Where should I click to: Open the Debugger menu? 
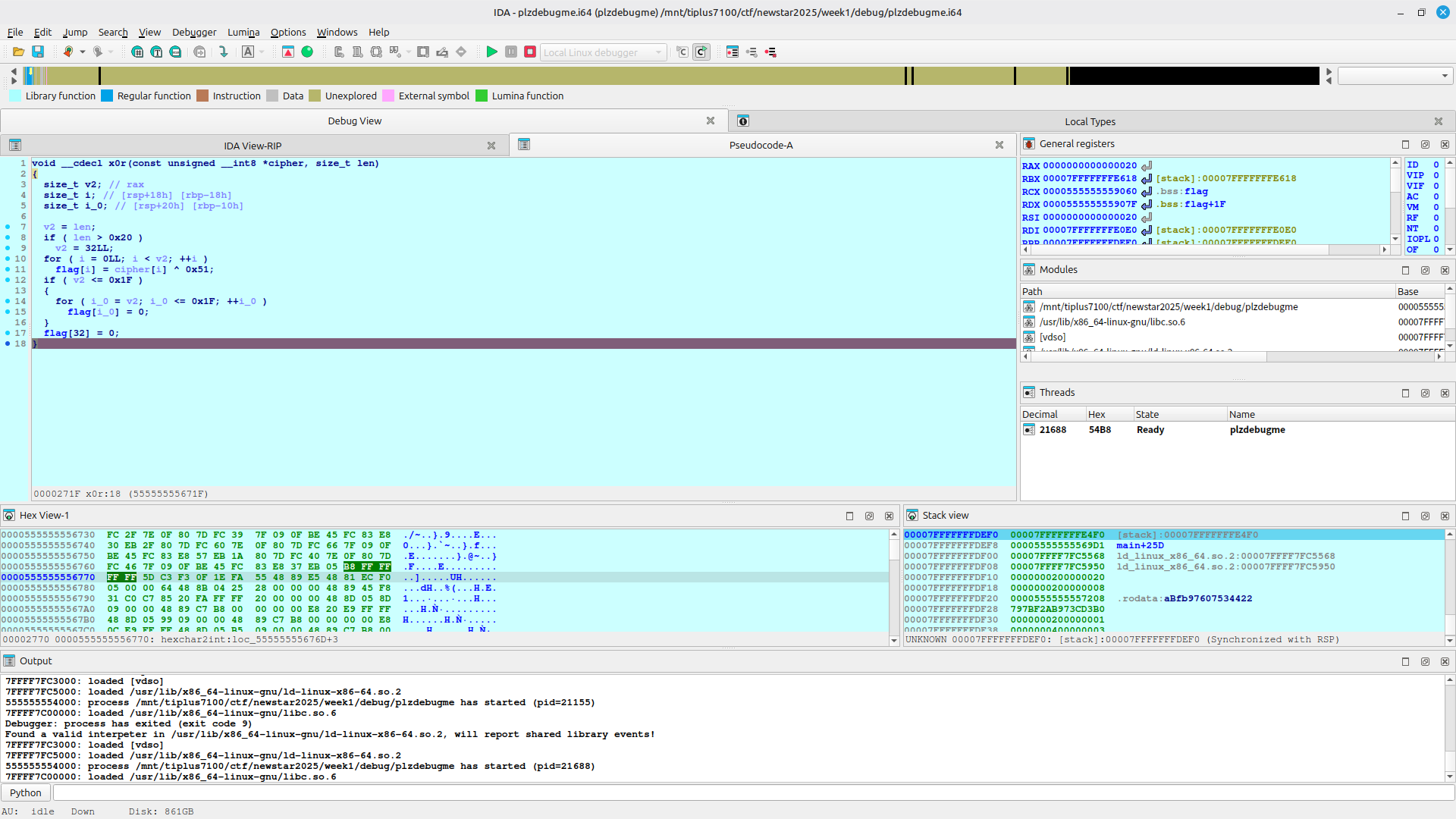point(194,32)
